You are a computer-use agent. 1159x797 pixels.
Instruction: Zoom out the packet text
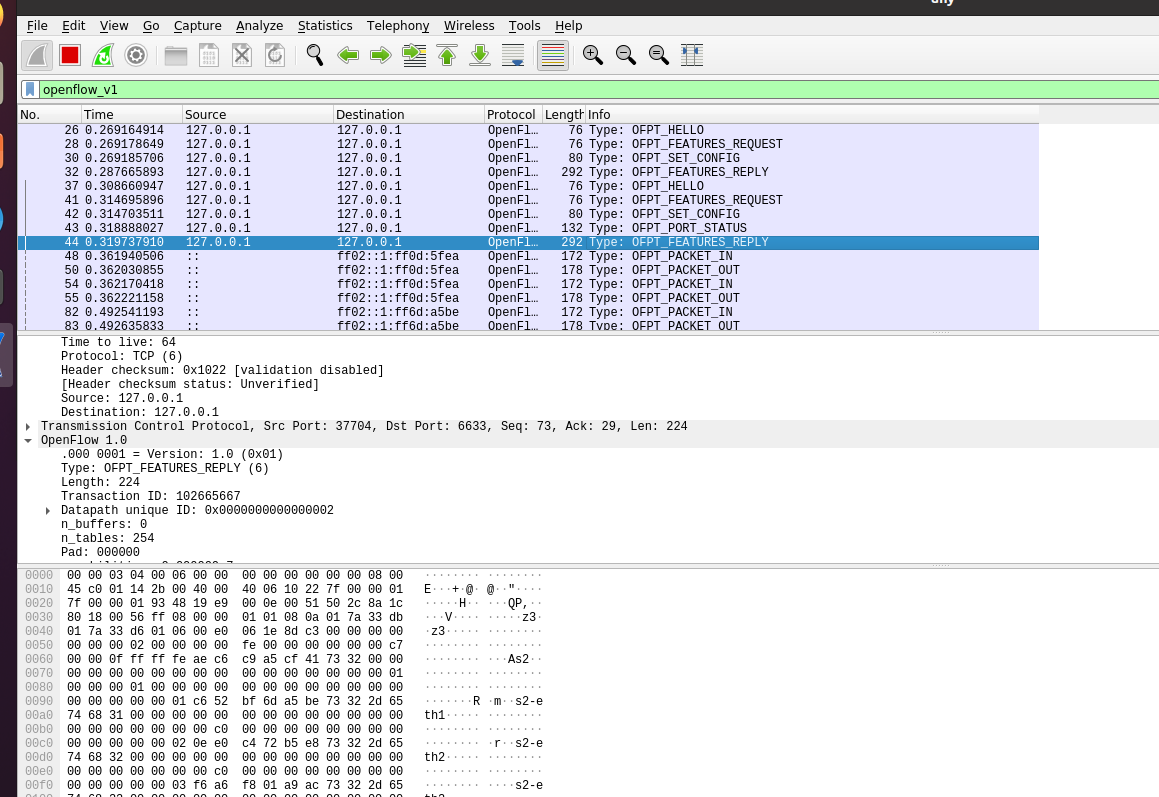(x=626, y=55)
